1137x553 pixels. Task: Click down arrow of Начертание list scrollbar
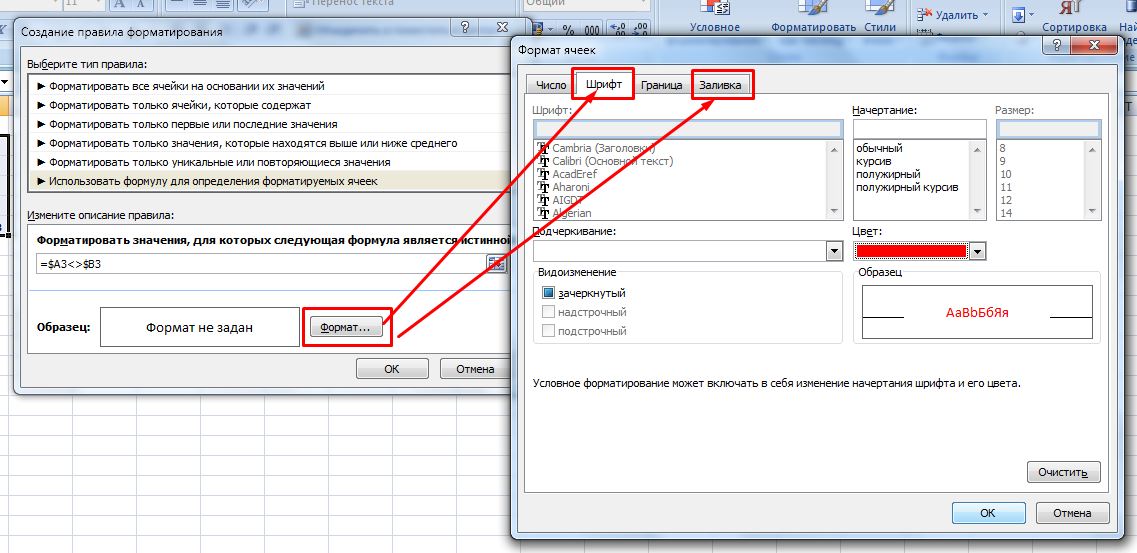(x=979, y=211)
